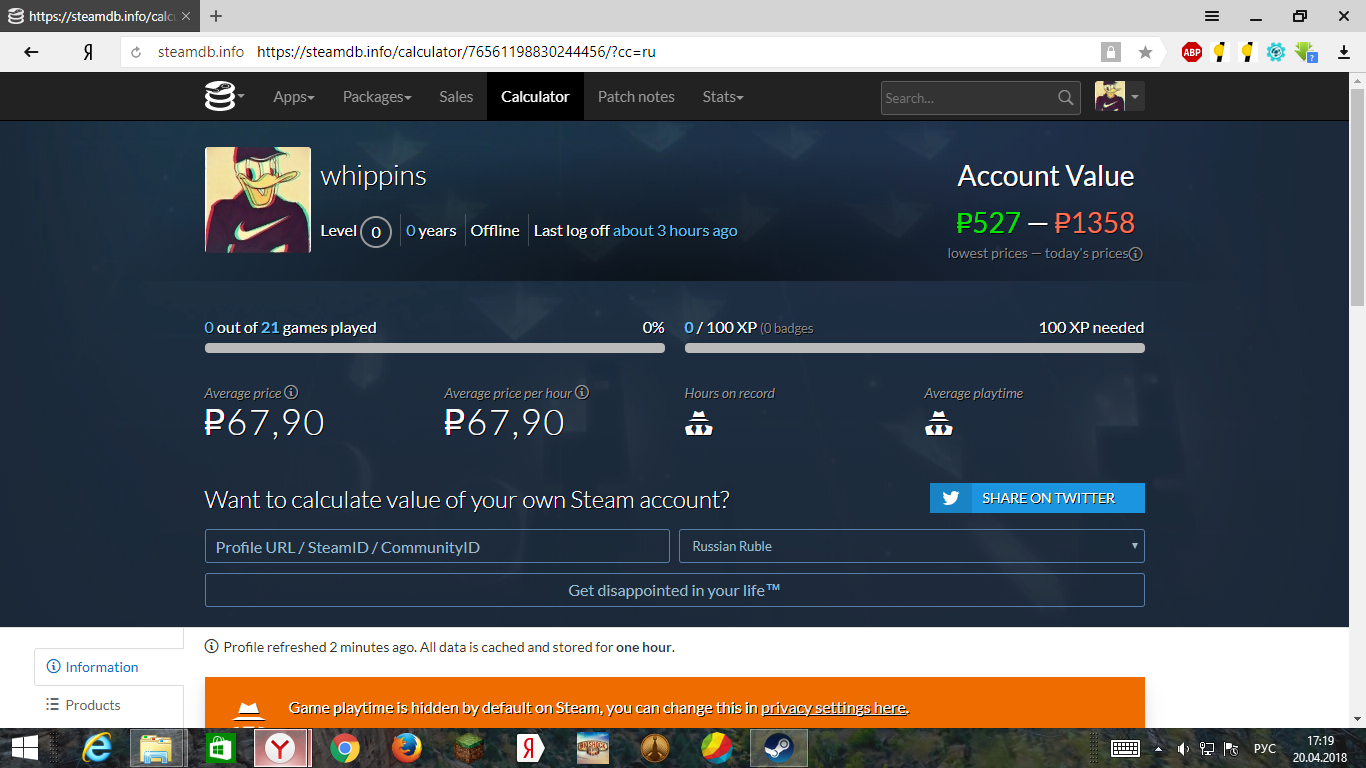1366x768 pixels.
Task: Open Windows Start button
Action: (x=25, y=747)
